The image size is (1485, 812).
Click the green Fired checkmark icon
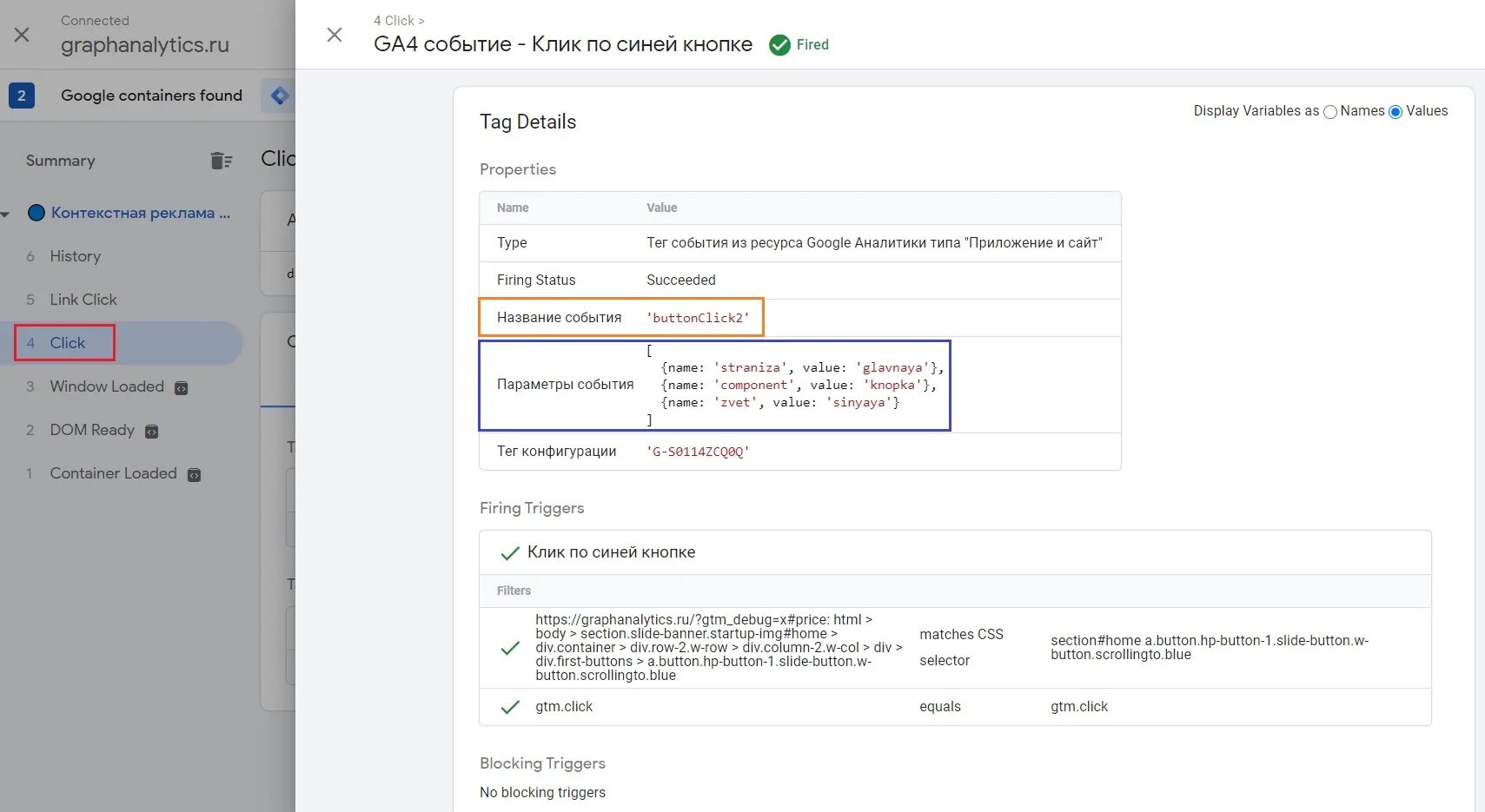[779, 45]
